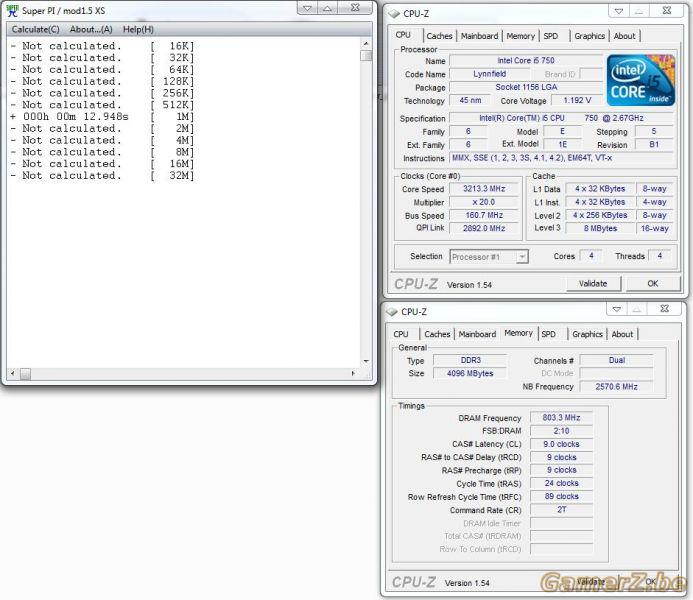Open the SPD tab in bottom CPU-Z window
The height and width of the screenshot is (600, 693).
click(548, 334)
